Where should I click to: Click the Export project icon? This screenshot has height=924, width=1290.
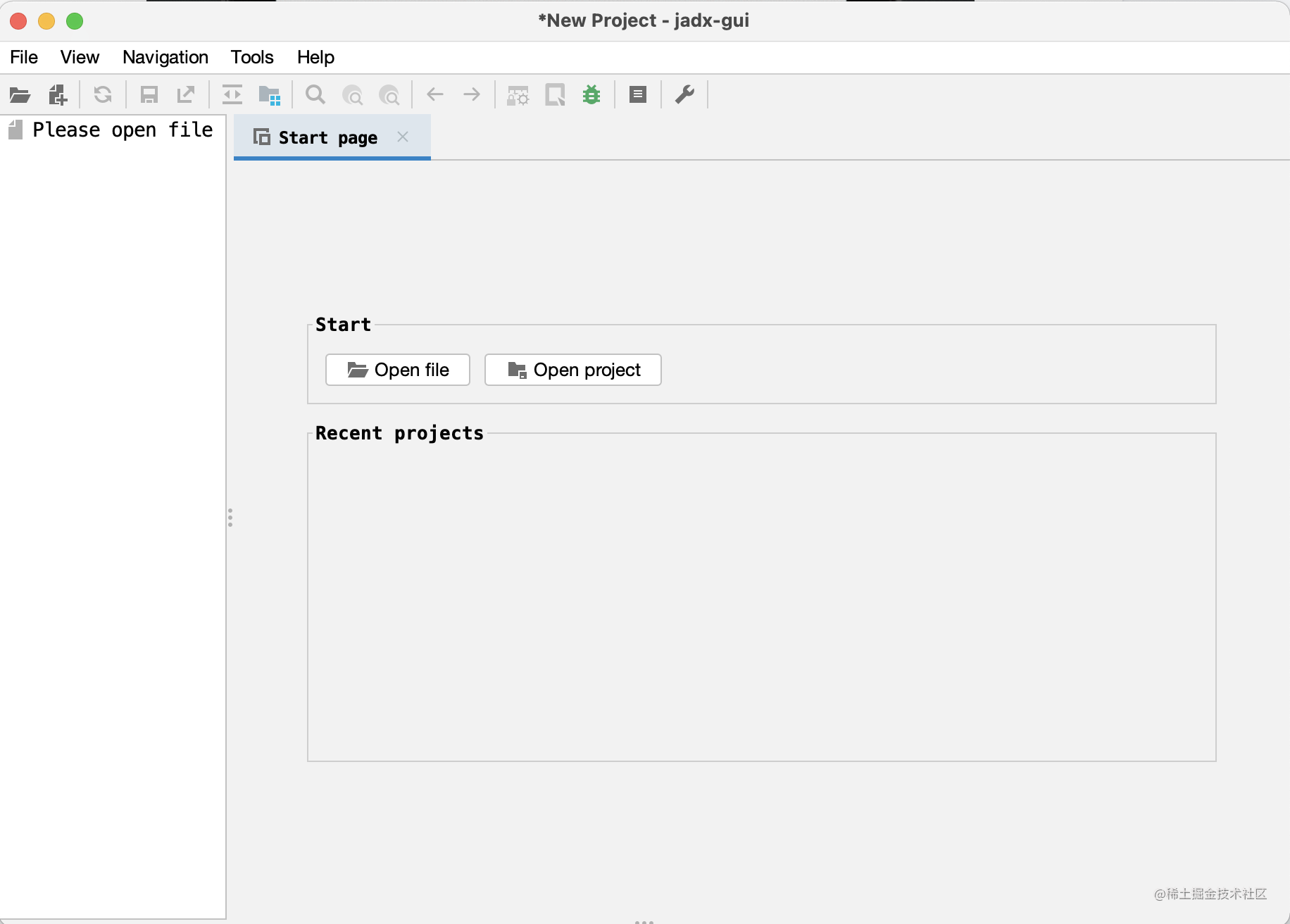[x=186, y=94]
